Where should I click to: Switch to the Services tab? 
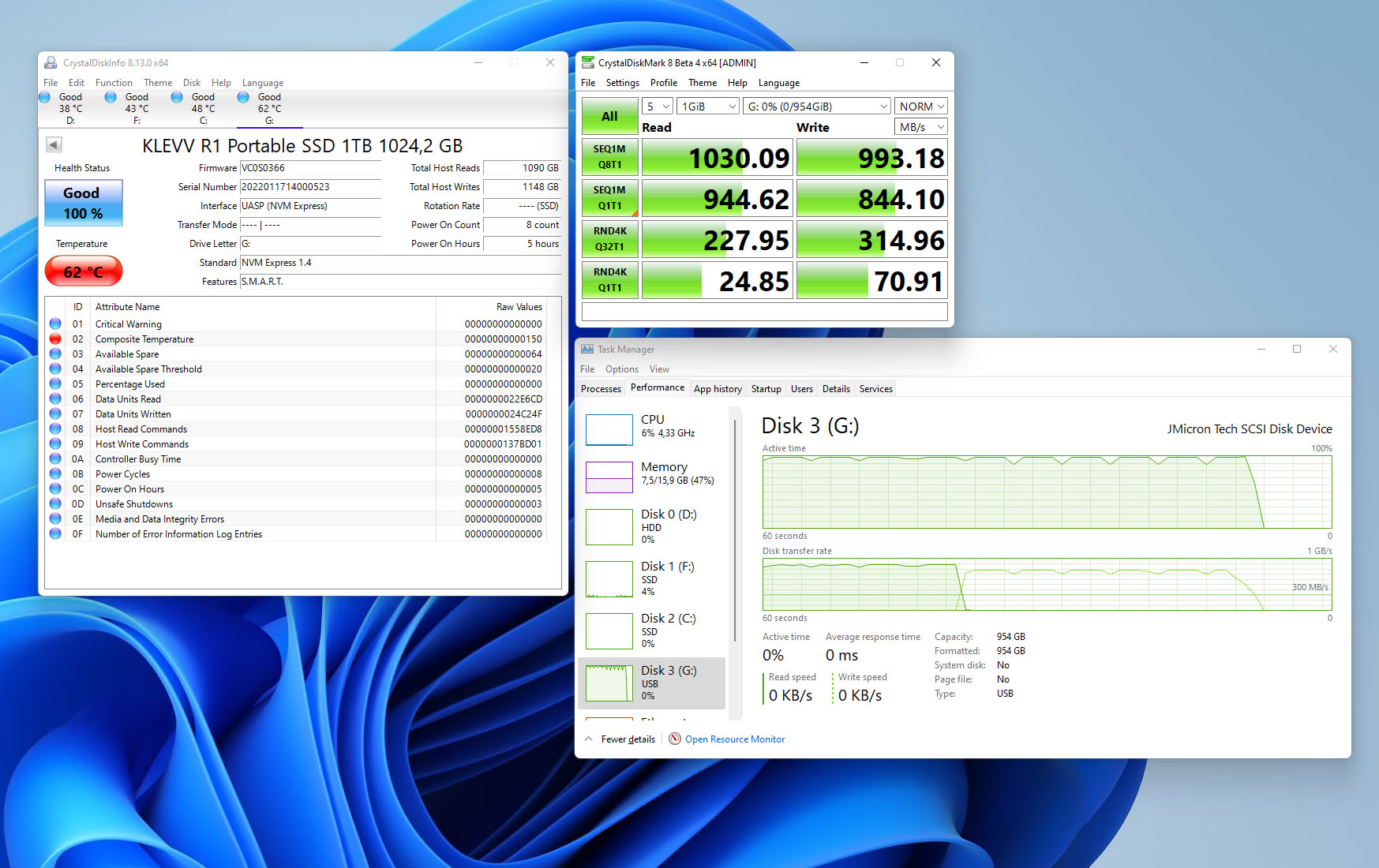[x=876, y=388]
